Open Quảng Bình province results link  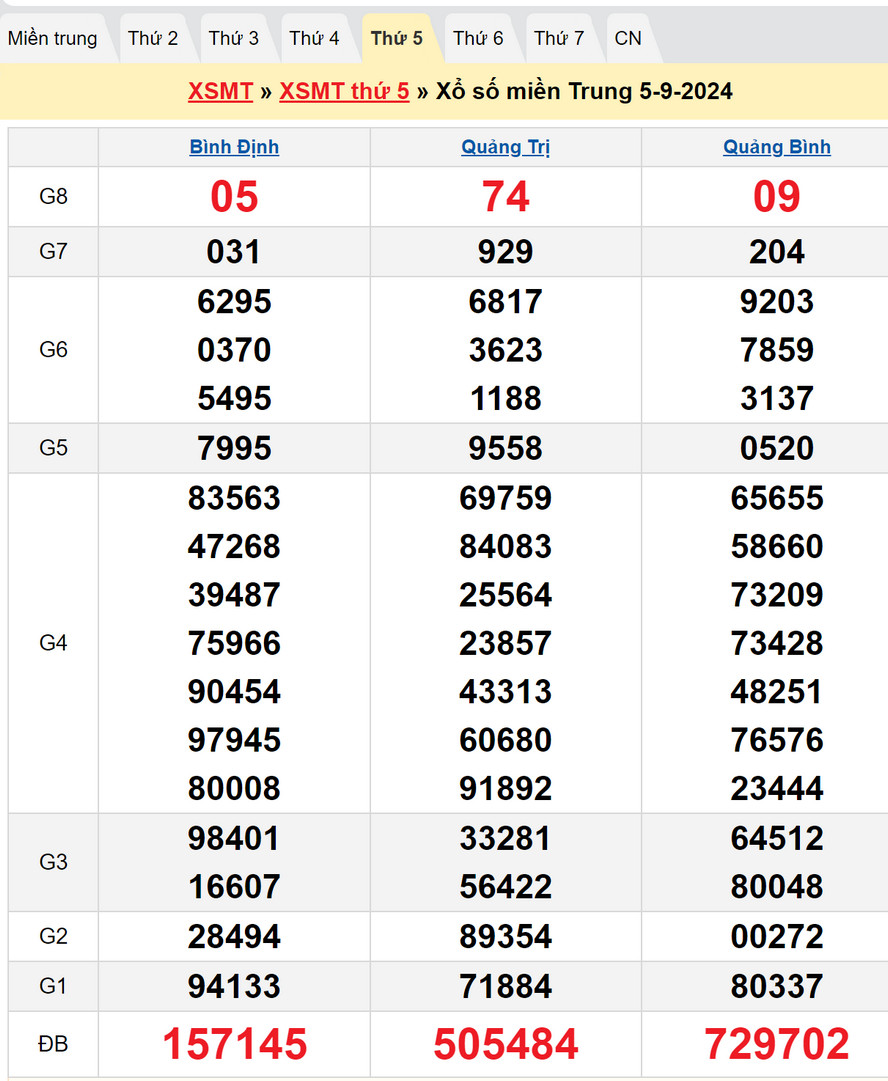(x=777, y=147)
